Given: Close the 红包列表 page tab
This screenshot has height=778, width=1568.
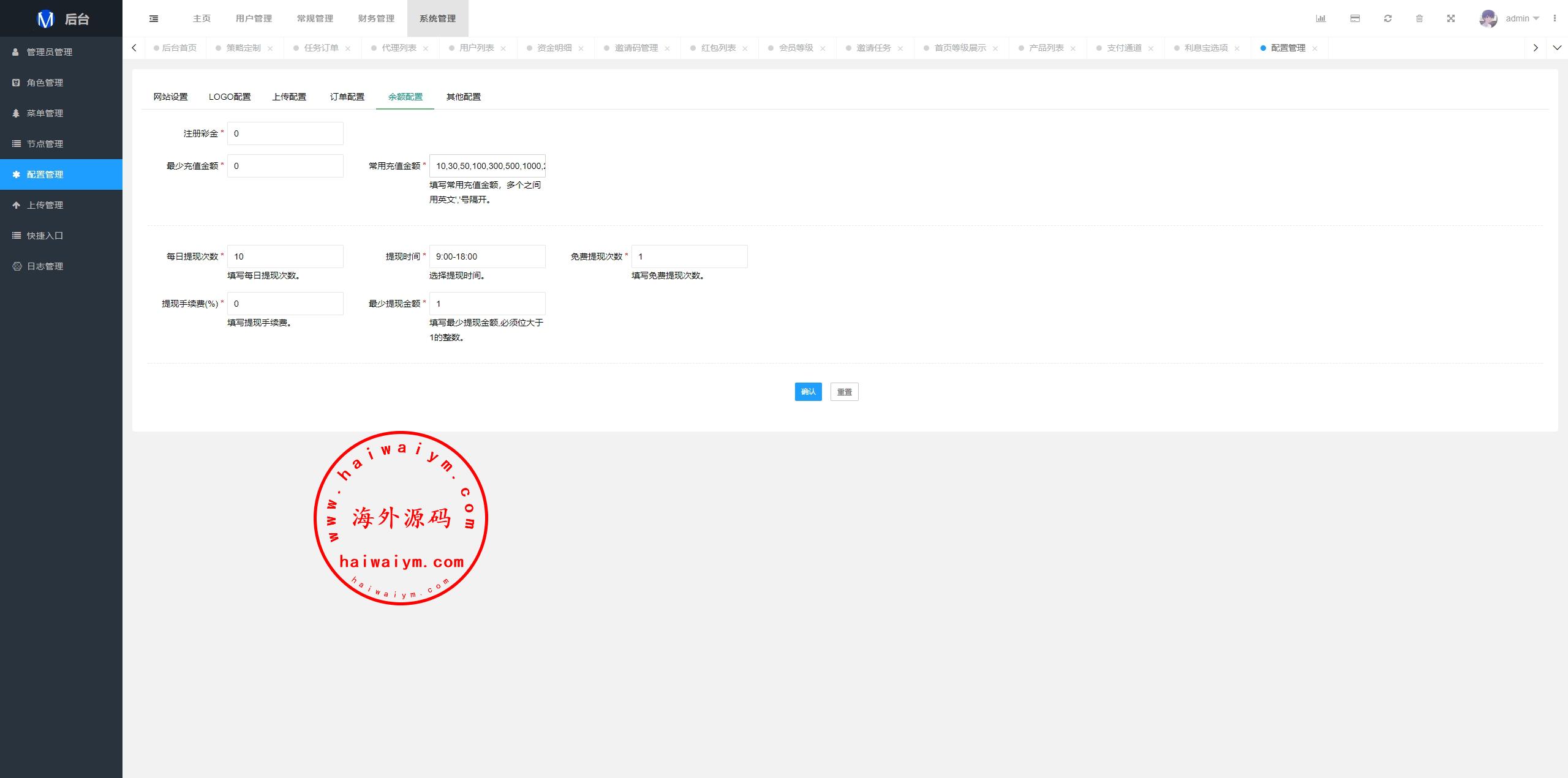Looking at the screenshot, I should point(745,48).
